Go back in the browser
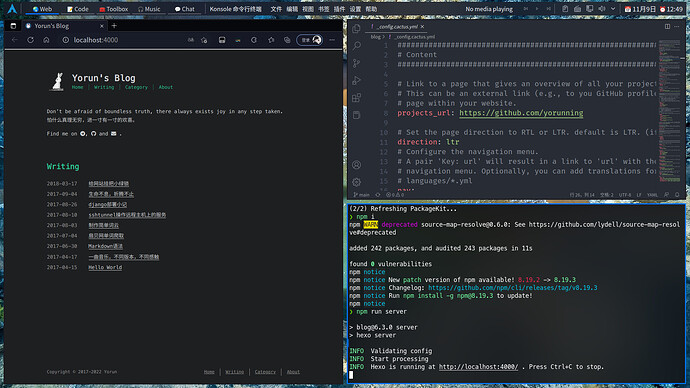This screenshot has height=388, width=690. pyautogui.click(x=15, y=40)
